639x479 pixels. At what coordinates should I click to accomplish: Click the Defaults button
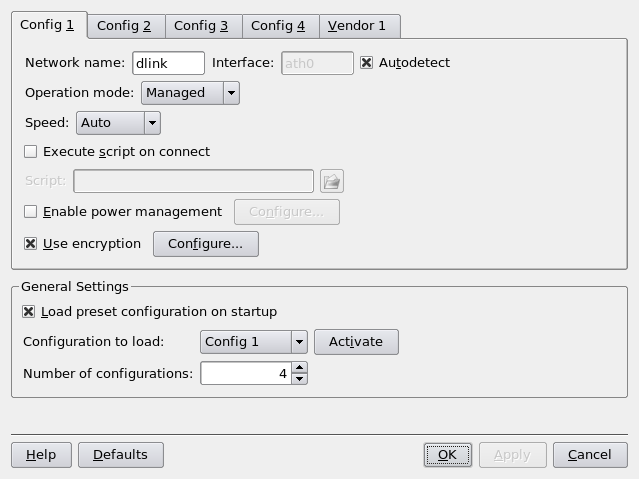pos(120,455)
